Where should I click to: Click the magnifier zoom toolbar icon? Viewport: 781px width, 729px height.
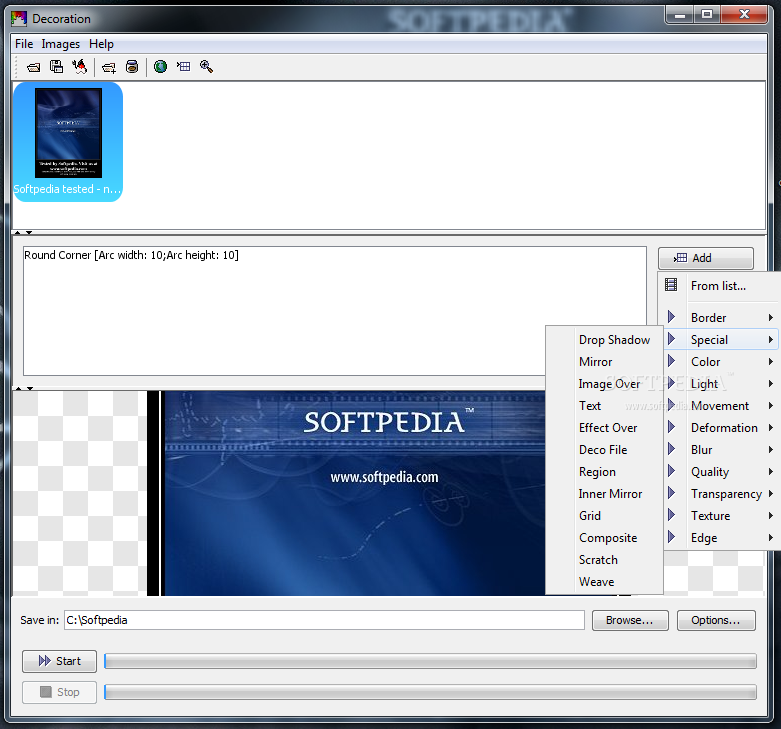tap(206, 66)
